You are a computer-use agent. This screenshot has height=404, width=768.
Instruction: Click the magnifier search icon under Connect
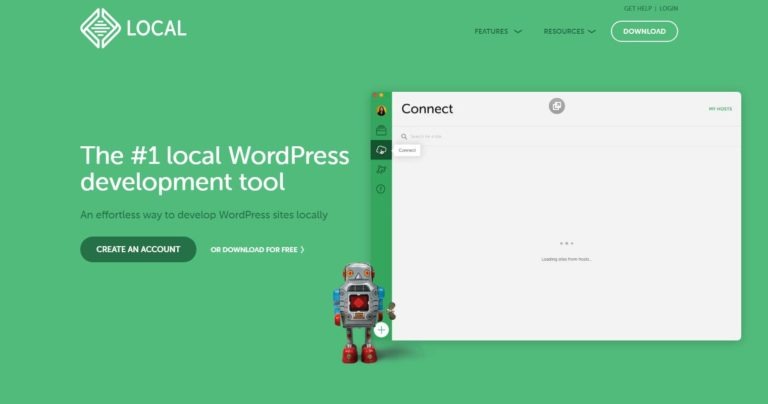point(404,137)
